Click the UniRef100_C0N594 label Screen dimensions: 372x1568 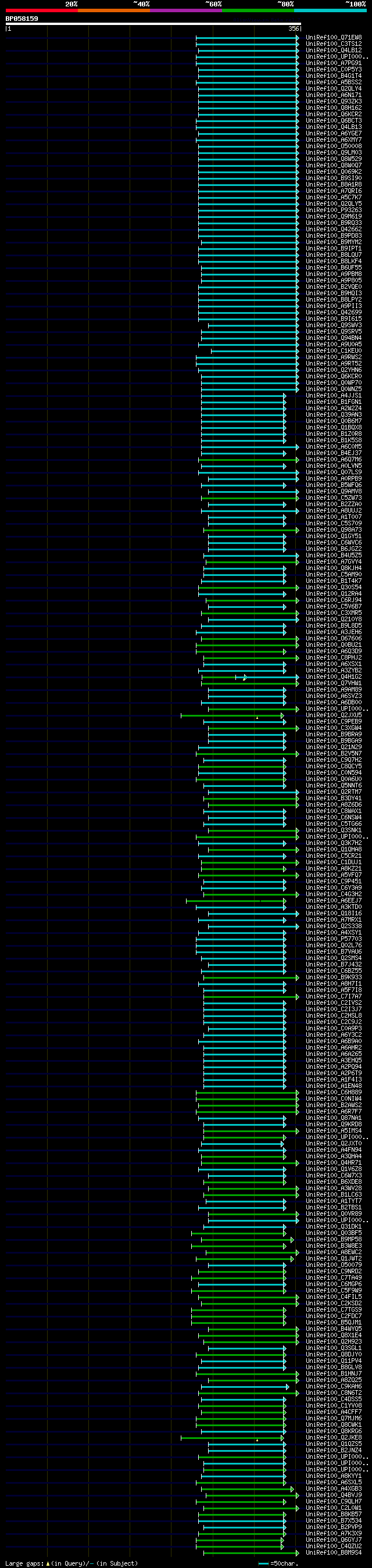pos(334,773)
